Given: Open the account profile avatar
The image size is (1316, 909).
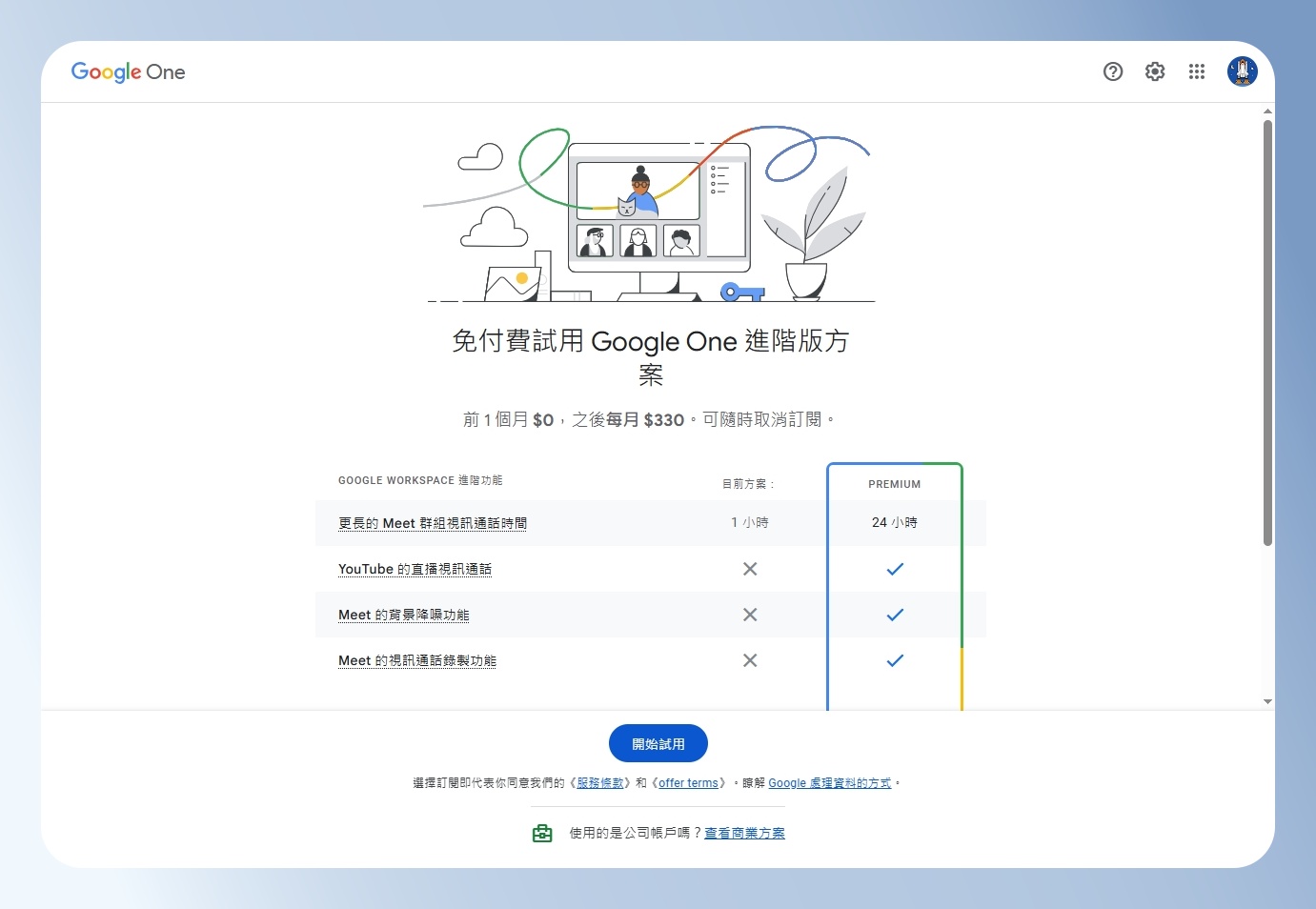Looking at the screenshot, I should pos(1243,71).
